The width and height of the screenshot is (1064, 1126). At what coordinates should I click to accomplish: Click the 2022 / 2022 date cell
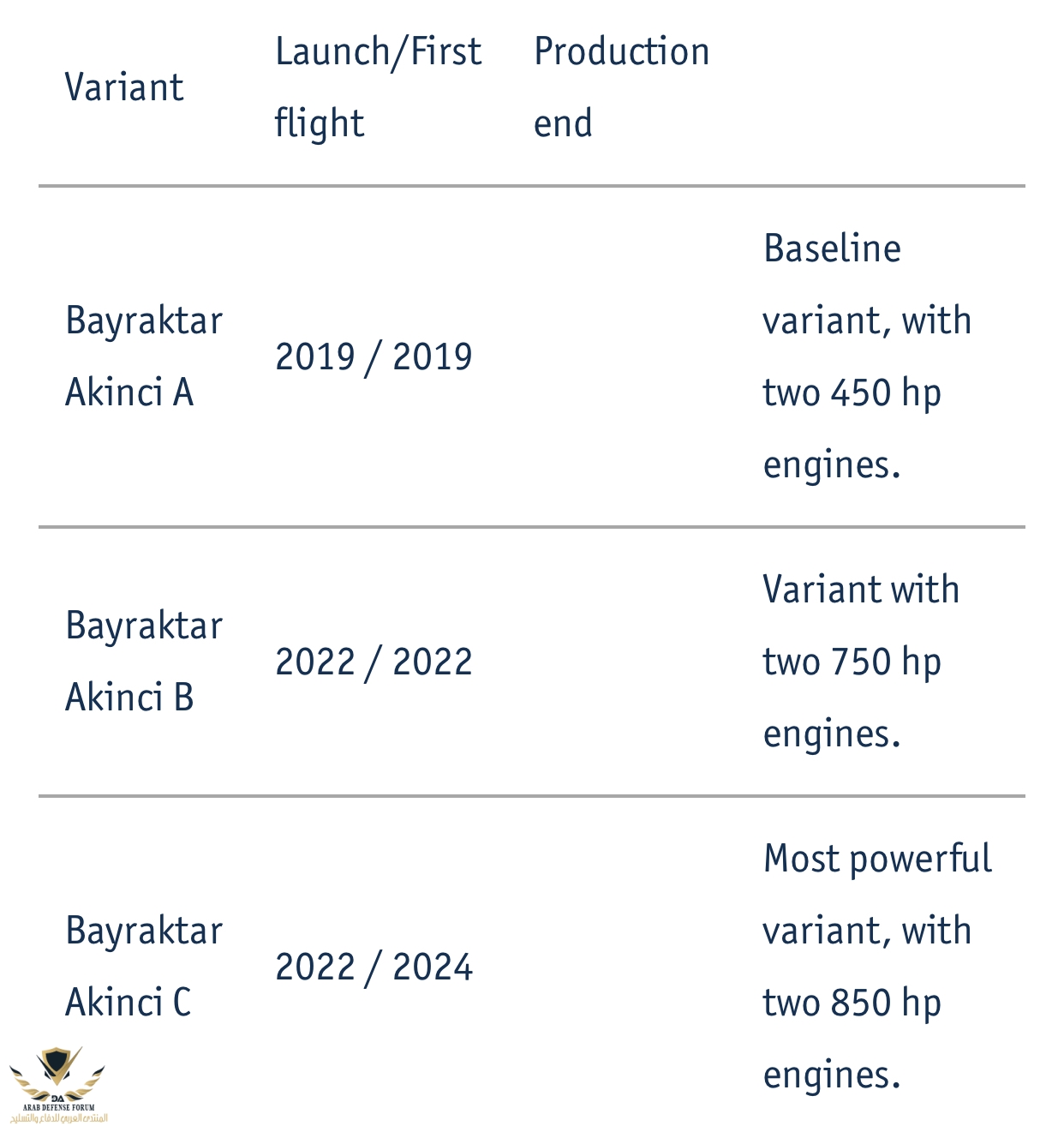pos(374,662)
